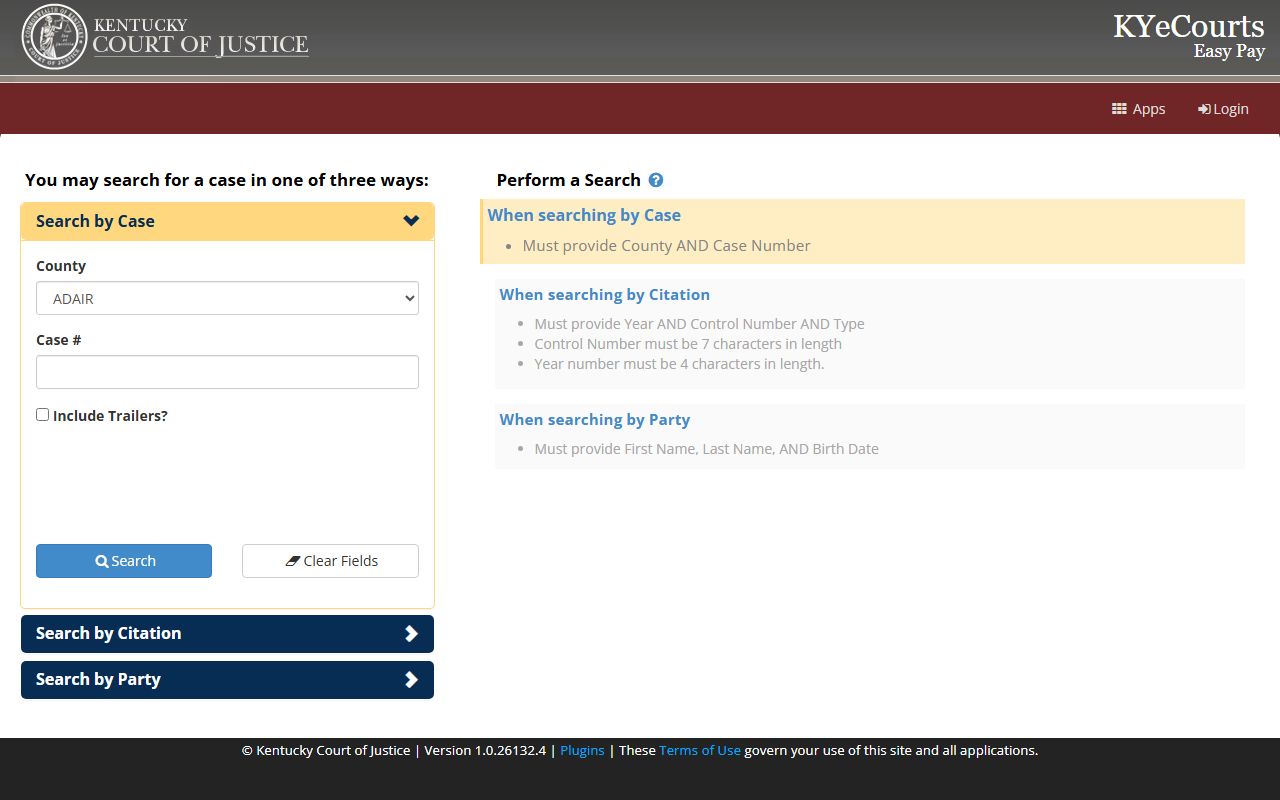Click the Clear Fields button
Viewport: 1280px width, 800px height.
tap(330, 561)
